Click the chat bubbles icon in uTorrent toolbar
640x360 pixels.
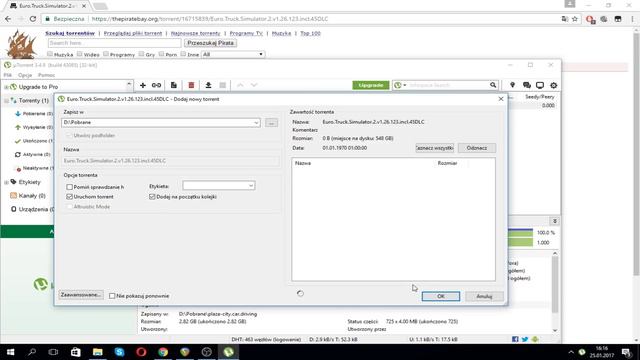[x=527, y=85]
